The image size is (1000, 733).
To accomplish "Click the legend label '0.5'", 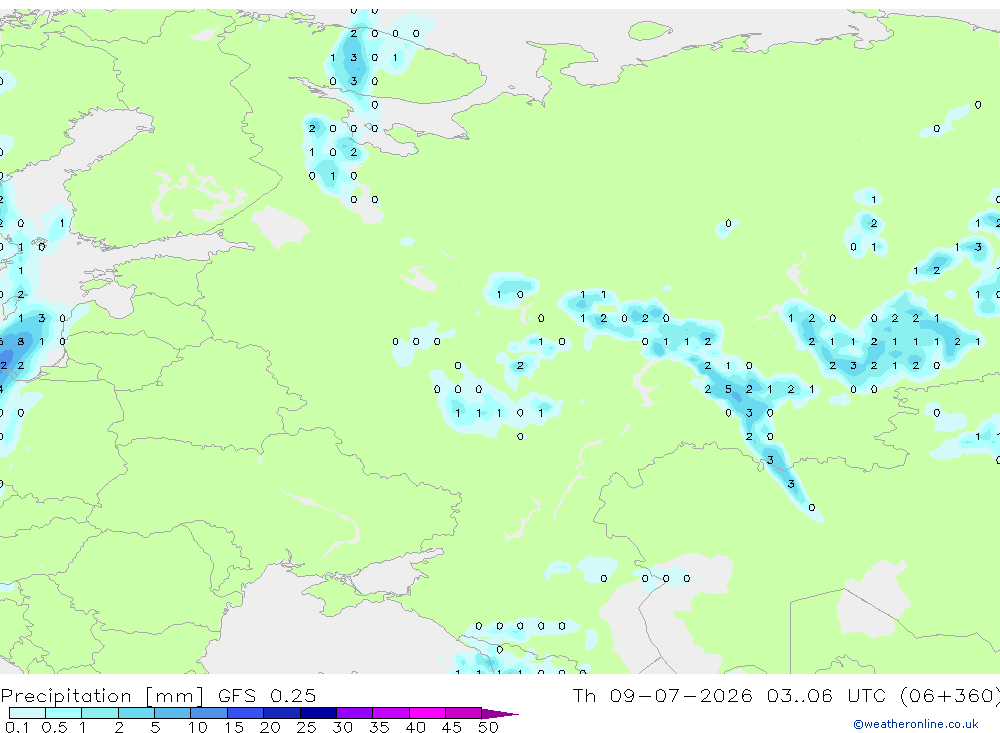I will click(54, 727).
